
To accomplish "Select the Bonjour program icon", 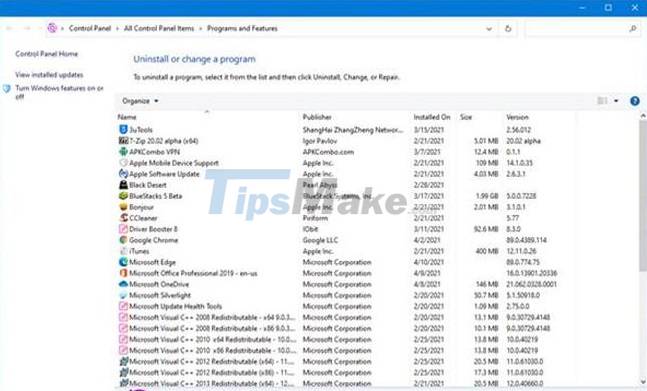I will click(x=123, y=207).
